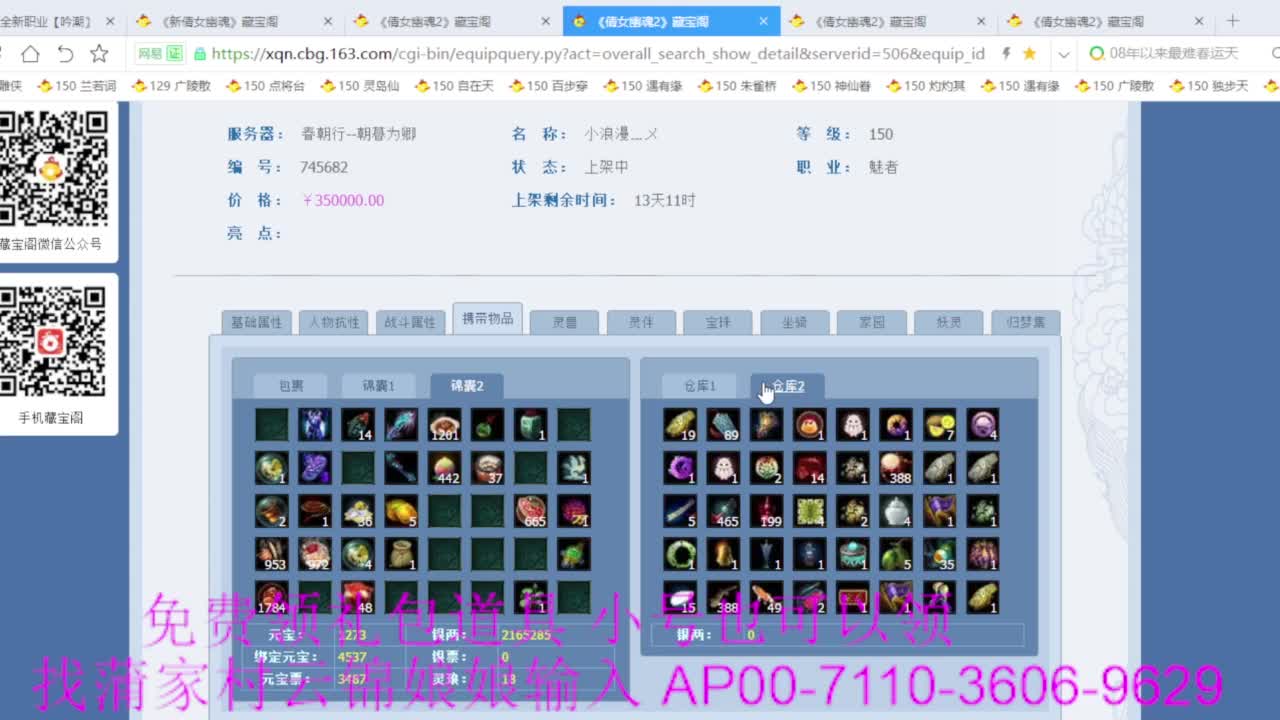
Task: Open the 150 灵岛仙 bookmark
Action: 360,86
